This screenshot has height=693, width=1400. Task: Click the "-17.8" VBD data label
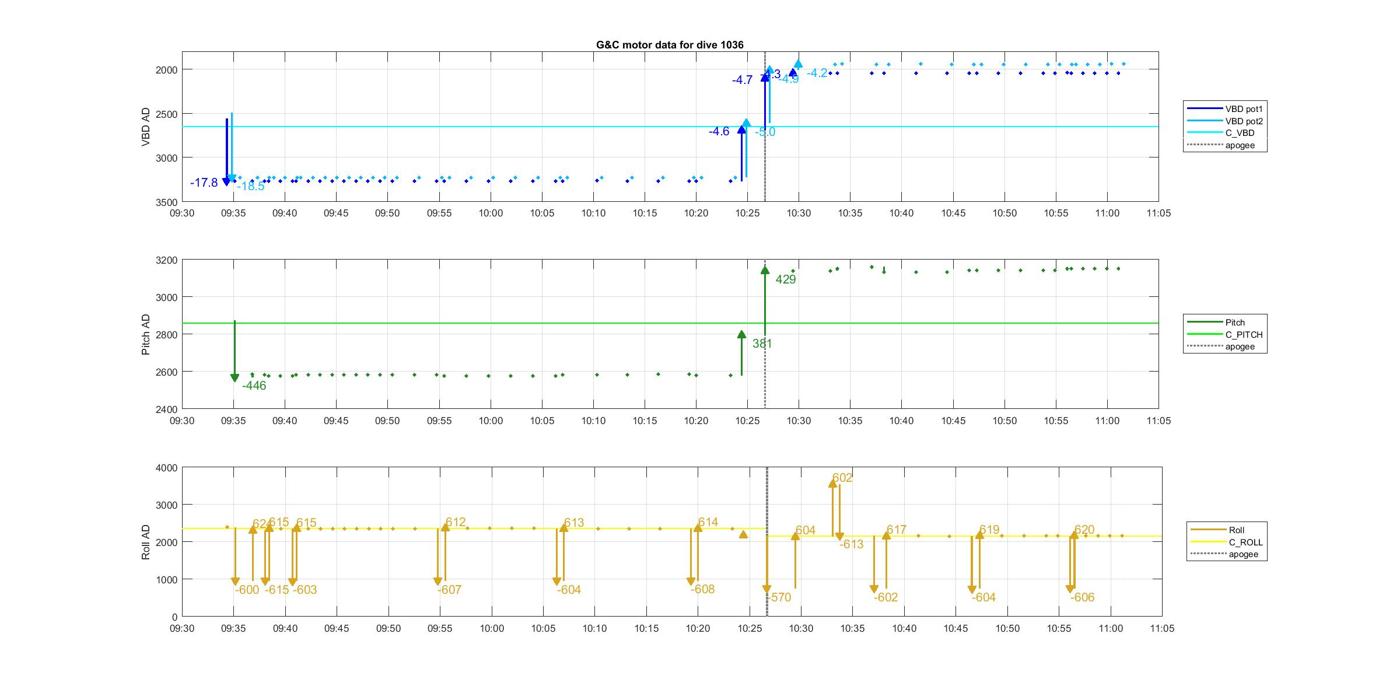pyautogui.click(x=204, y=183)
